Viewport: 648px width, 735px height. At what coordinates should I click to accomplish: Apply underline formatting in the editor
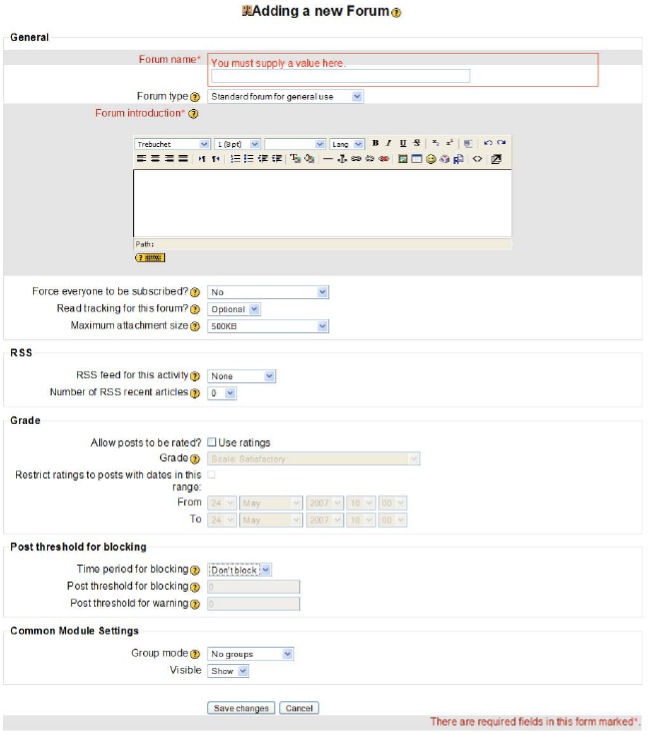click(402, 144)
